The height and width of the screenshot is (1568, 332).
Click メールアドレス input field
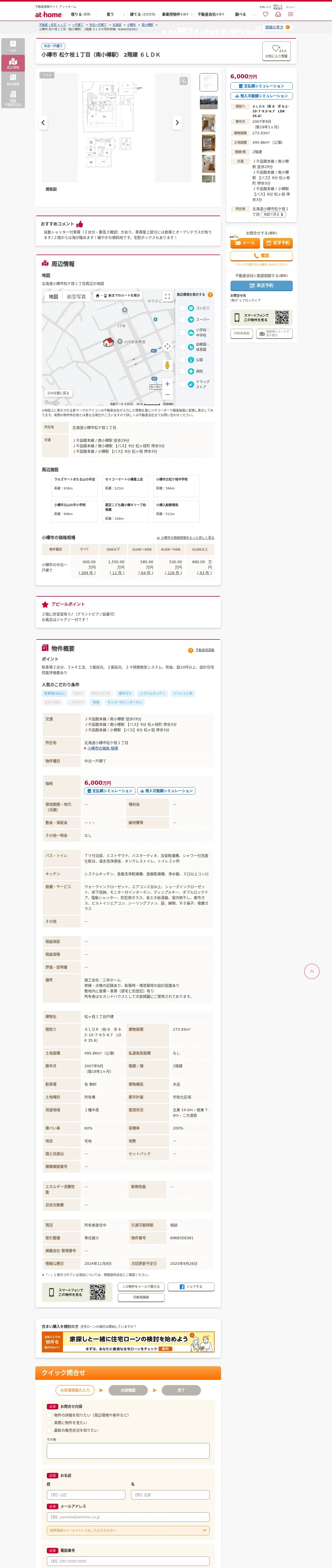pyautogui.click(x=128, y=1517)
